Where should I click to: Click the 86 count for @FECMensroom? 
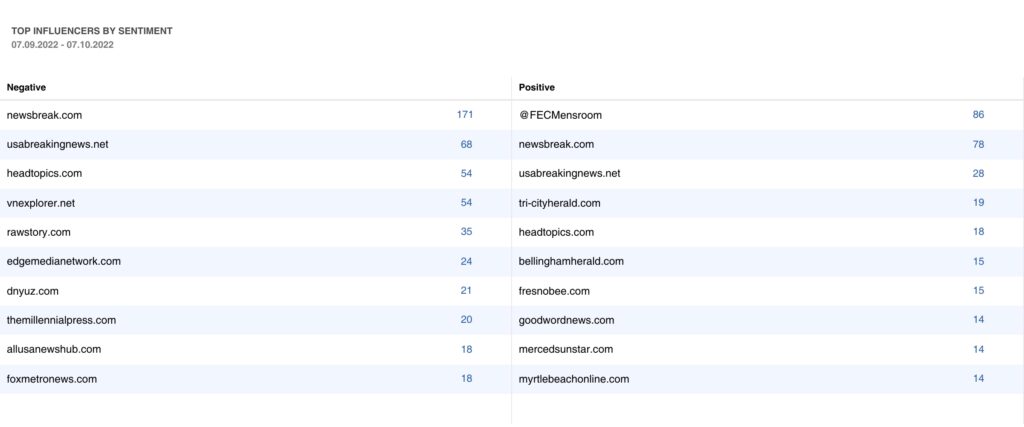coord(978,115)
